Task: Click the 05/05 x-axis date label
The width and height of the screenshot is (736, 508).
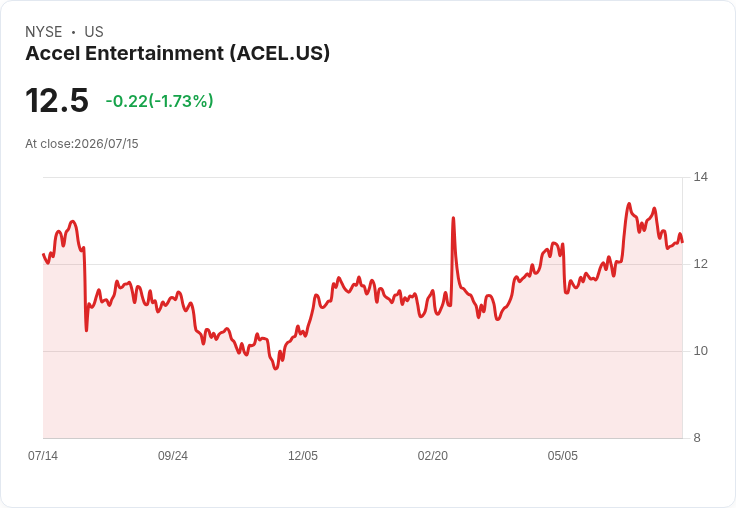Action: [562, 456]
